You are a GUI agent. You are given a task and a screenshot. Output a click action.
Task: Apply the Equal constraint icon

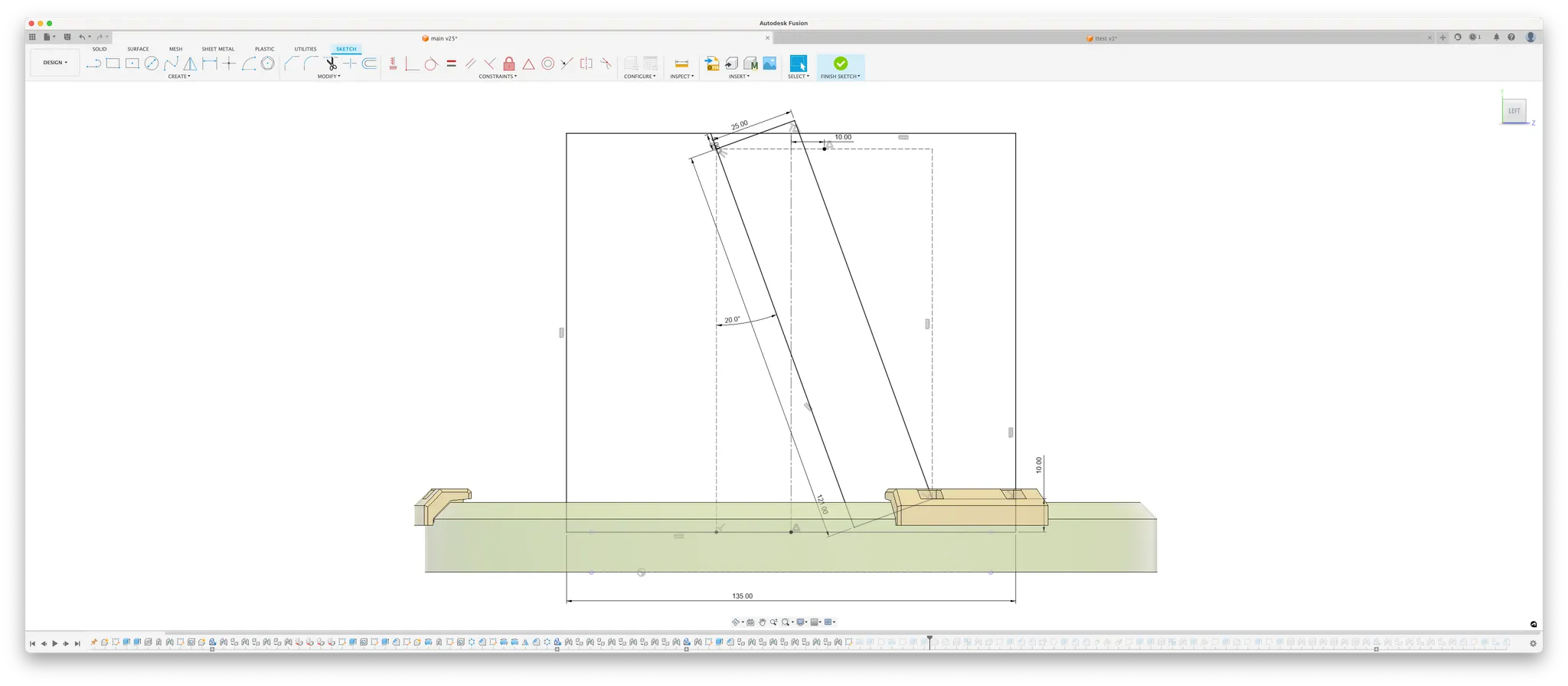click(451, 64)
